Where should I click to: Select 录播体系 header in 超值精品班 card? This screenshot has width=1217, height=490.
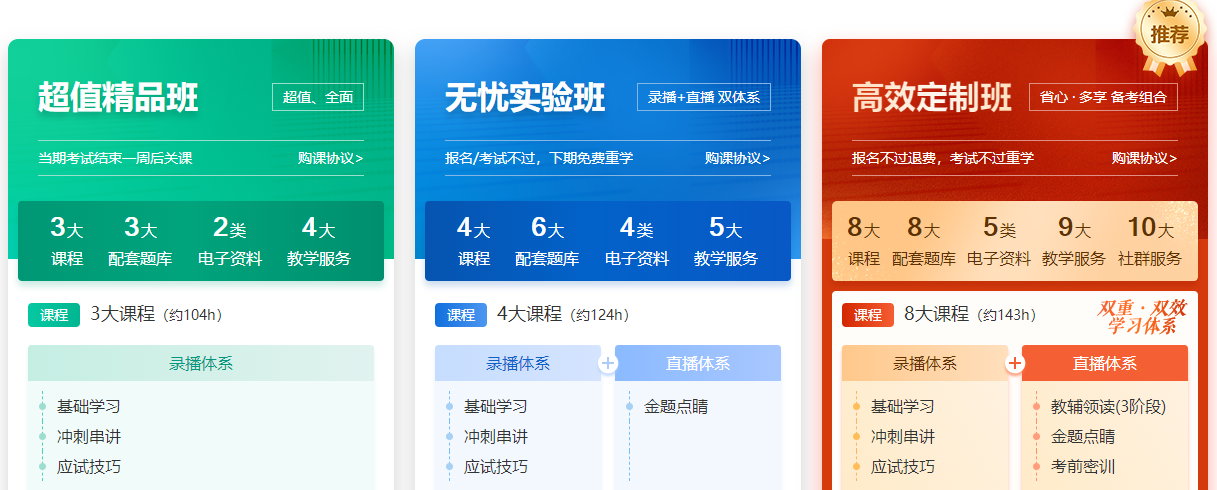click(201, 363)
